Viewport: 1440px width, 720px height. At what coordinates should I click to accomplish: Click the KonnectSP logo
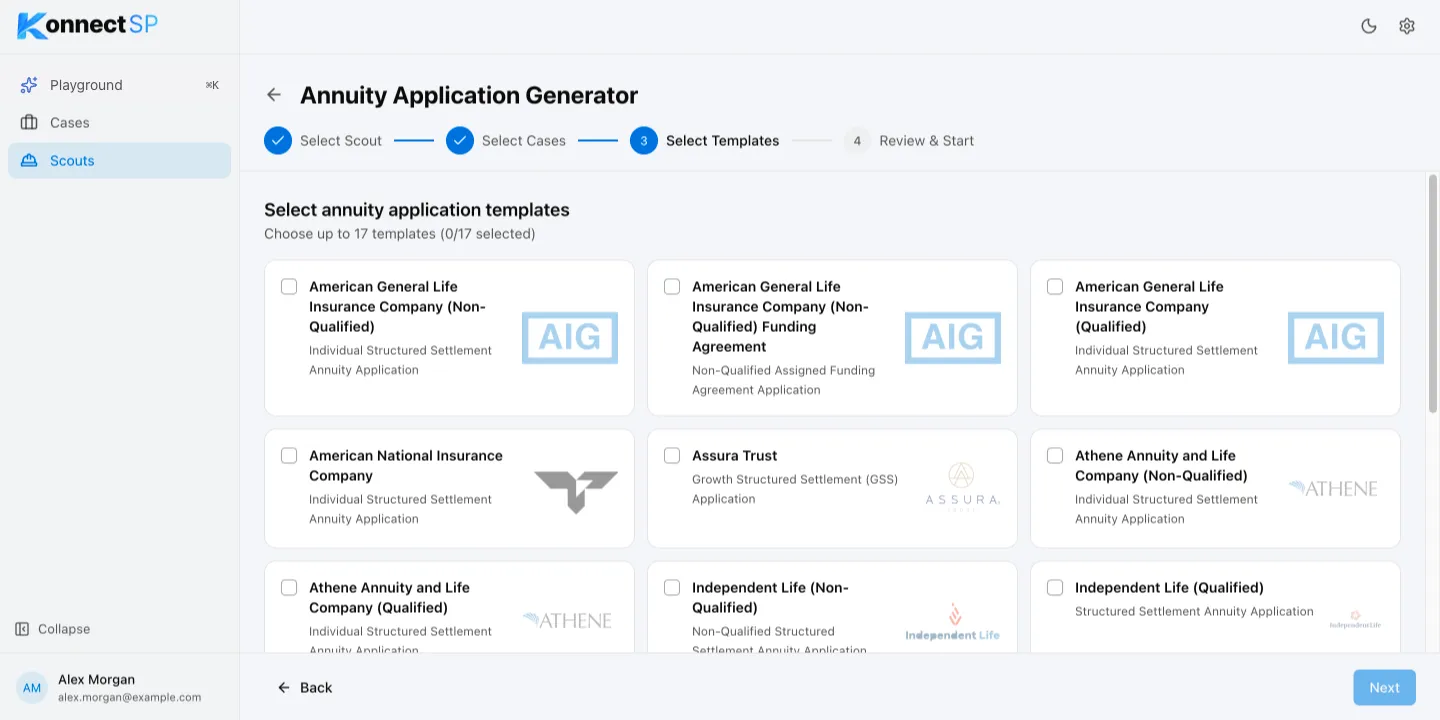point(88,25)
